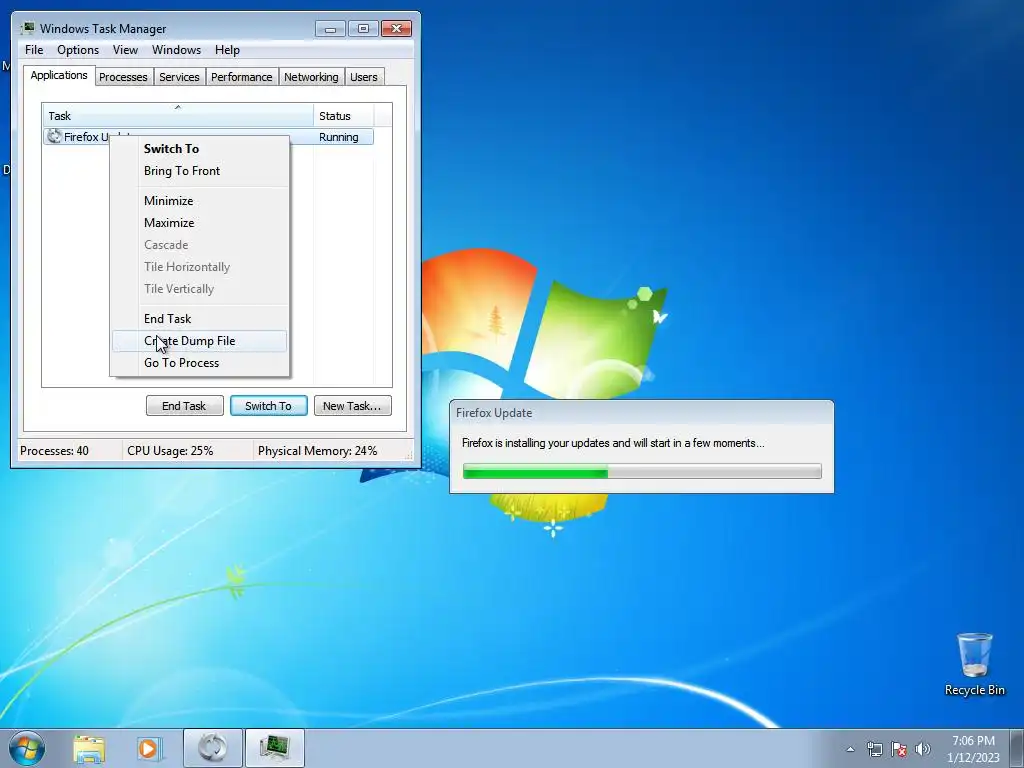Switch to the Applications tab
The width and height of the screenshot is (1024, 768).
coord(59,75)
